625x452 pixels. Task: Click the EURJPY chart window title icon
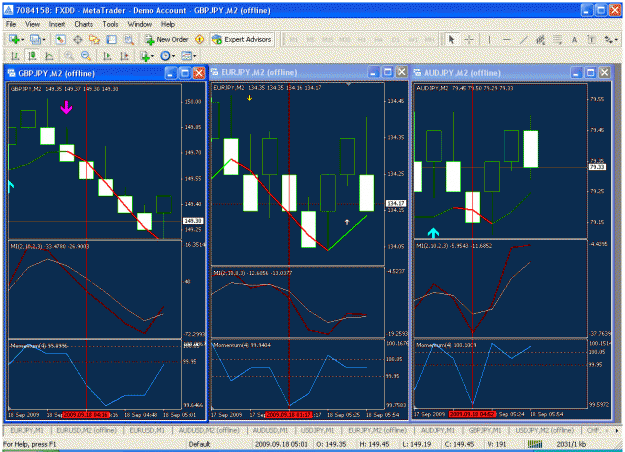point(215,72)
